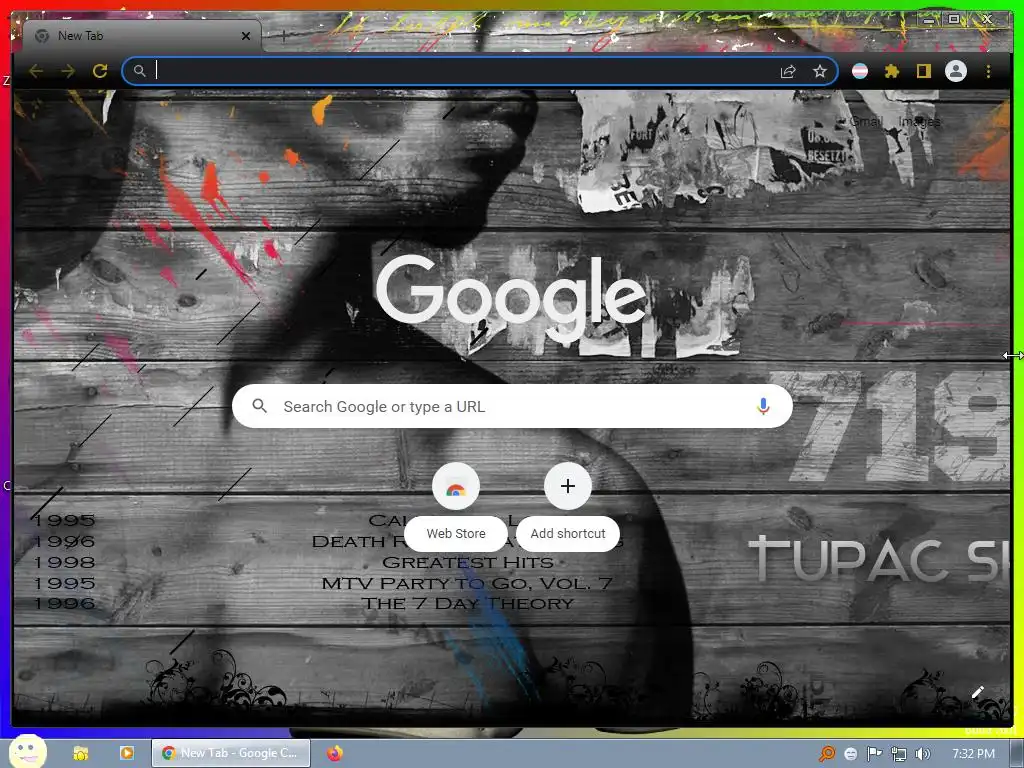Launch Firefox from the taskbar
Image resolution: width=1024 pixels, height=768 pixels.
(x=335, y=753)
